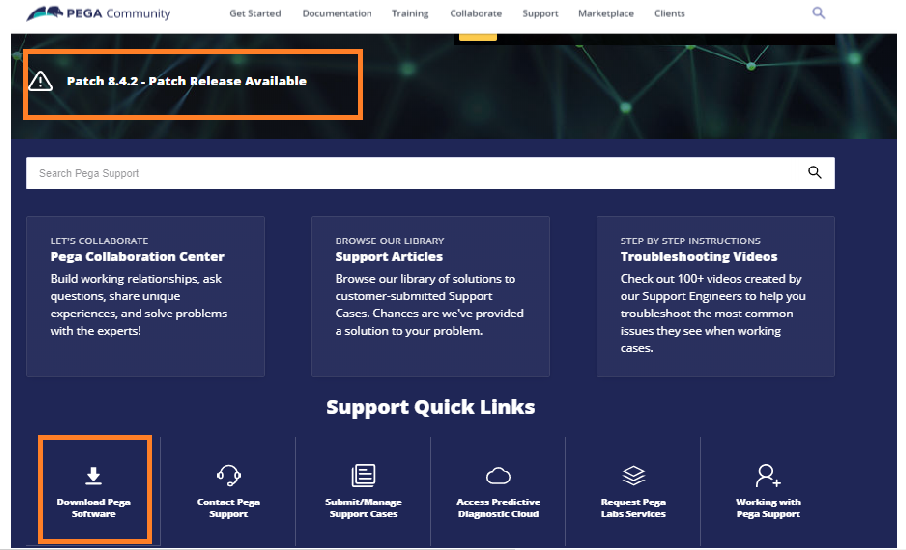Select the Download Pega Software quick link label
Image resolution: width=906 pixels, height=550 pixels.
[94, 508]
